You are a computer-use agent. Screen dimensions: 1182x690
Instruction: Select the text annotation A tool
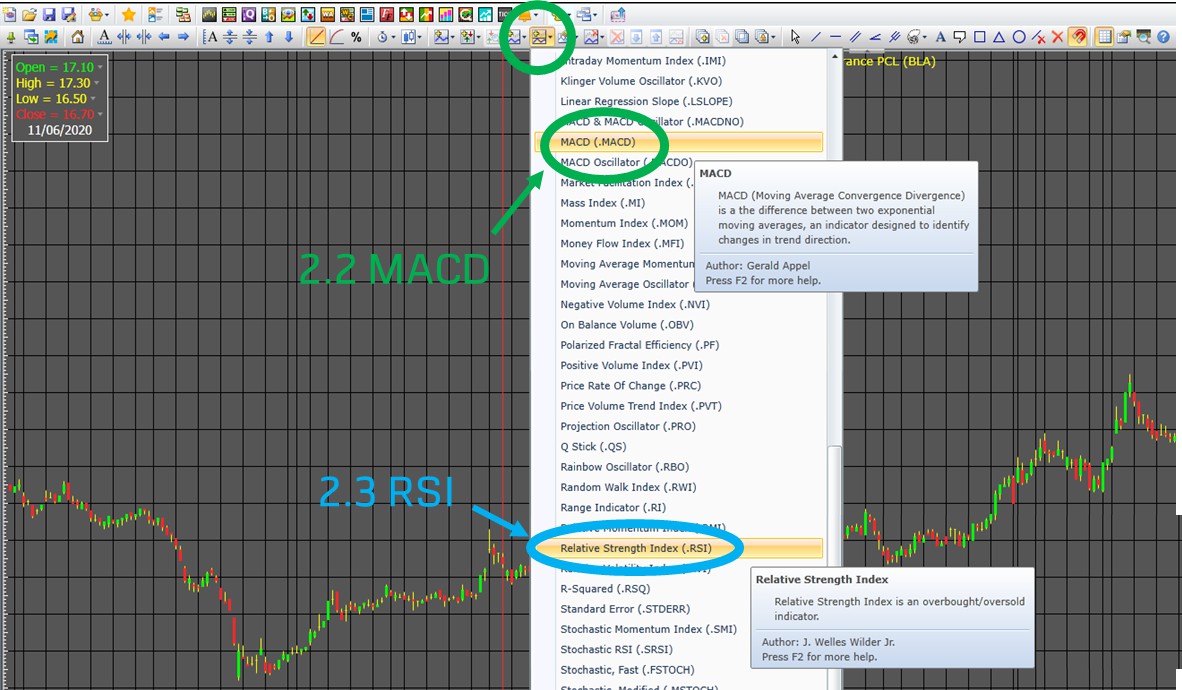pos(940,37)
